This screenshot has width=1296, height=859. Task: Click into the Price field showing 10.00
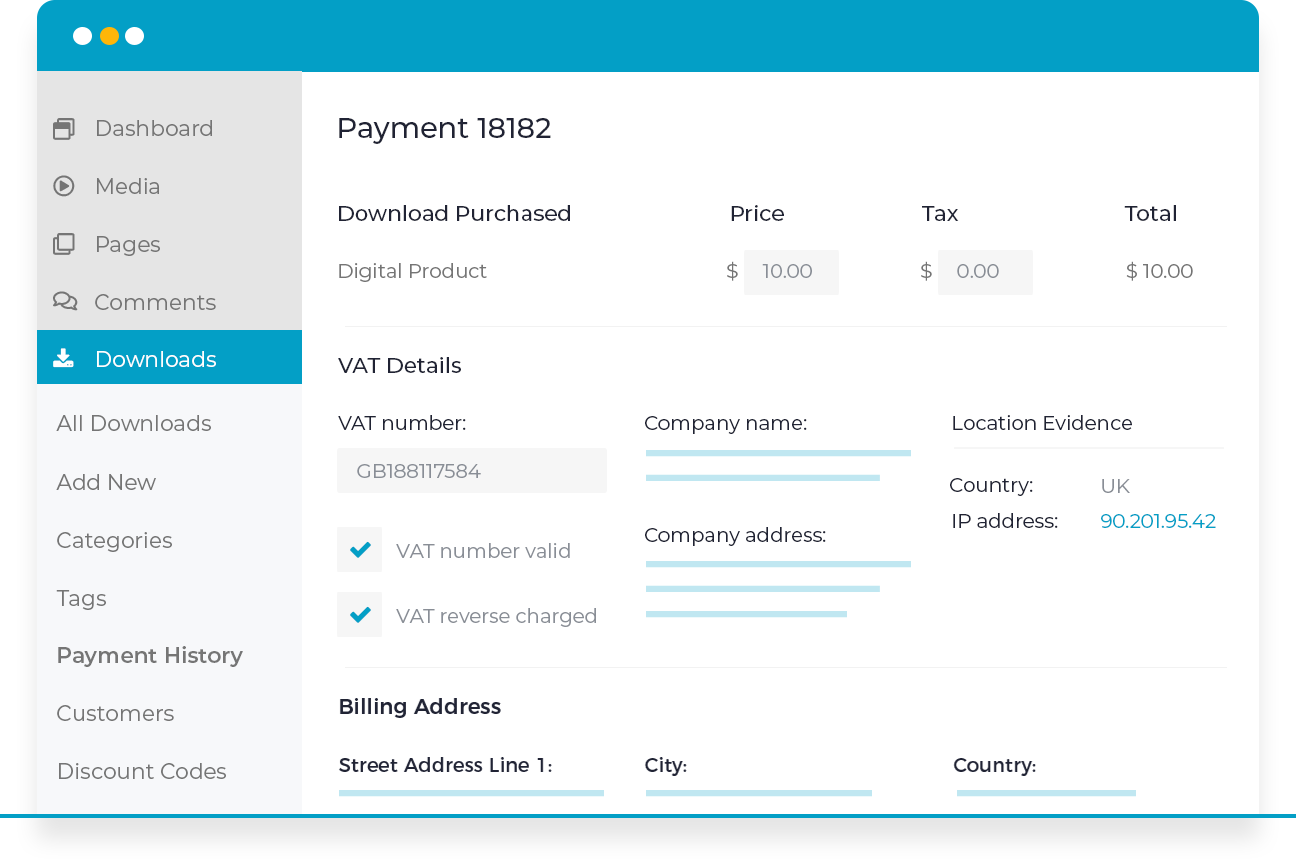click(x=791, y=271)
